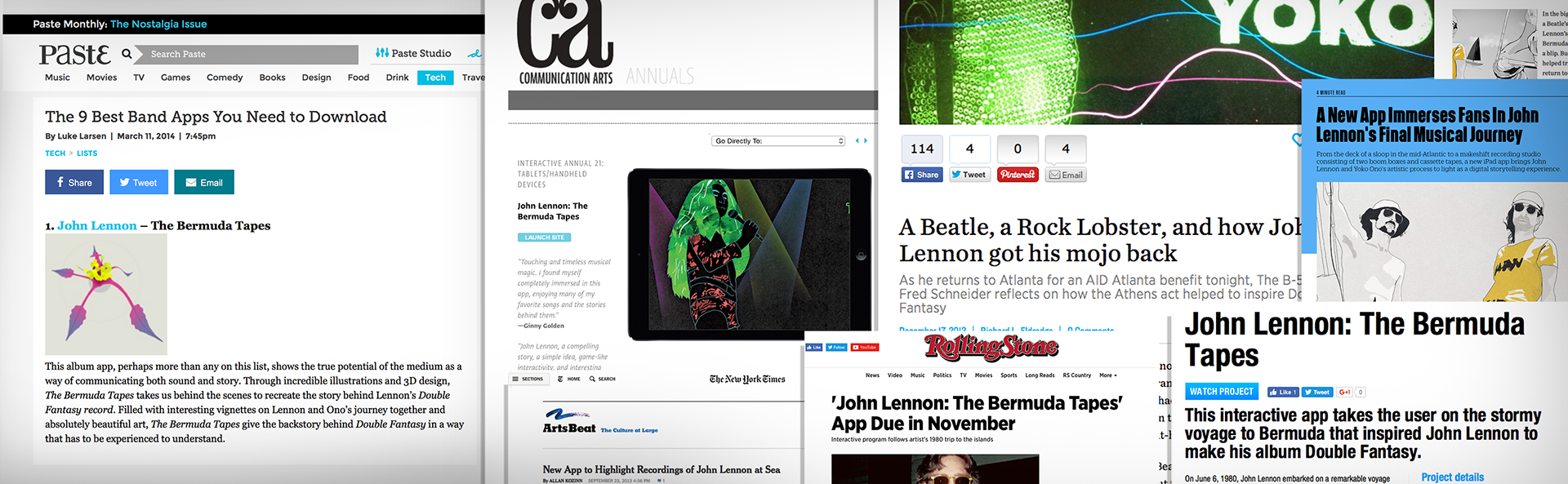Send article with the green Email button
The height and width of the screenshot is (484, 1568).
204,182
